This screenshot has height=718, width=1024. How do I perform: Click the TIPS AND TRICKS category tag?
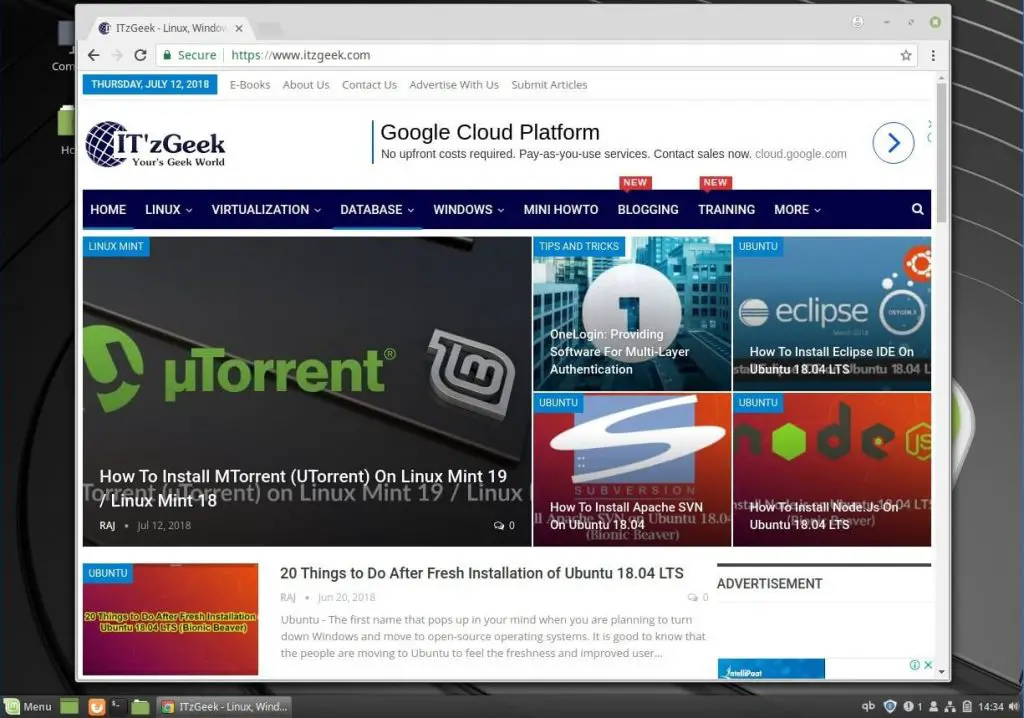[x=579, y=246]
